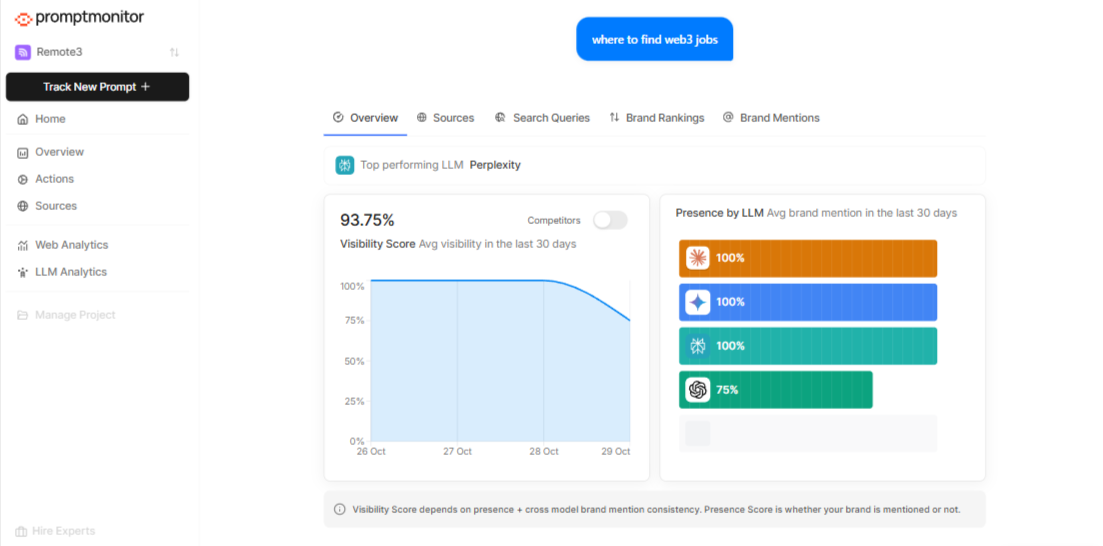1103x546 pixels.
Task: Click the Brand Mentions at-sign icon
Action: tap(728, 118)
